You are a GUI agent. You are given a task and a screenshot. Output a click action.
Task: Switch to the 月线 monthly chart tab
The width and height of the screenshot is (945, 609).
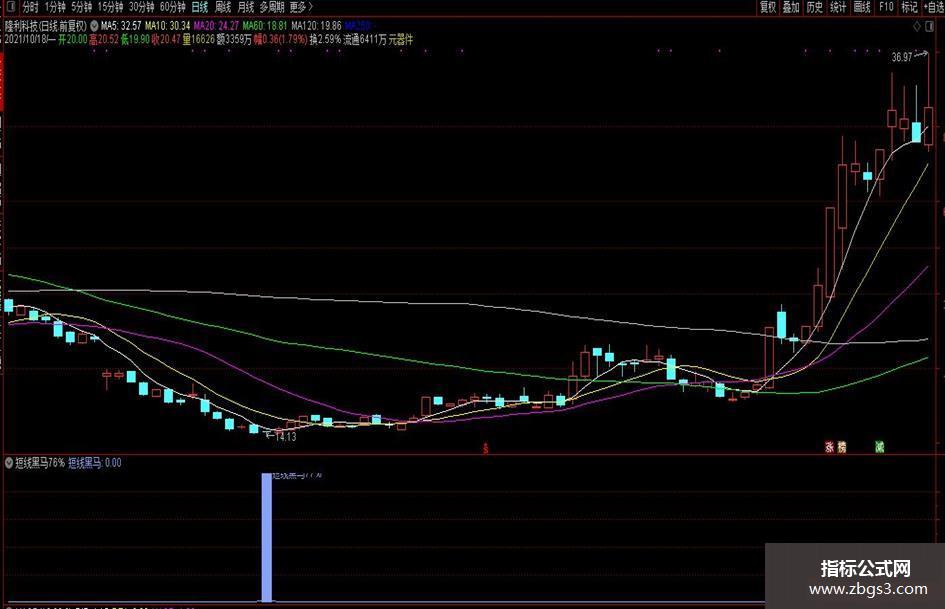(x=246, y=7)
